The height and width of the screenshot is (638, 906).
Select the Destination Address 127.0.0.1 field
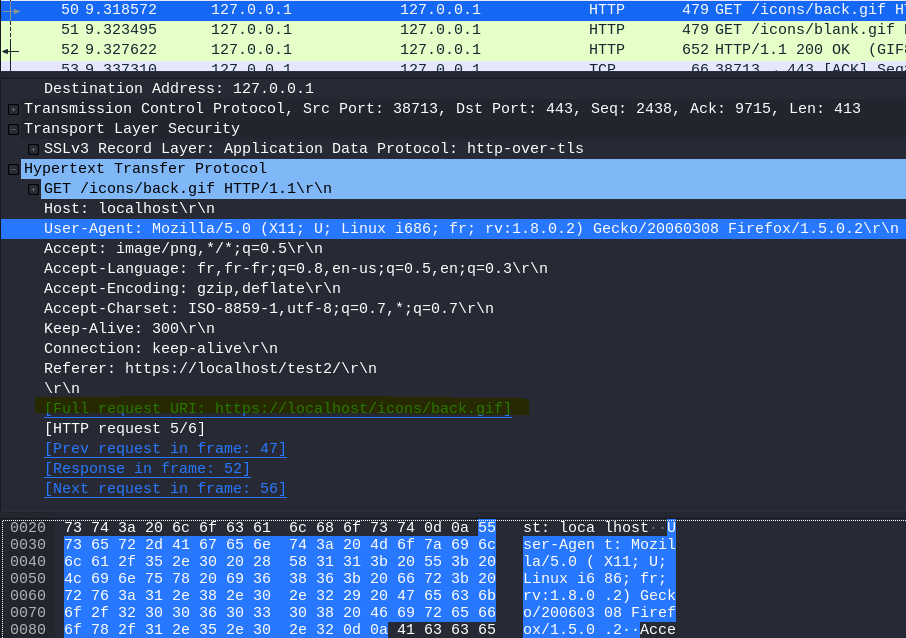[179, 88]
